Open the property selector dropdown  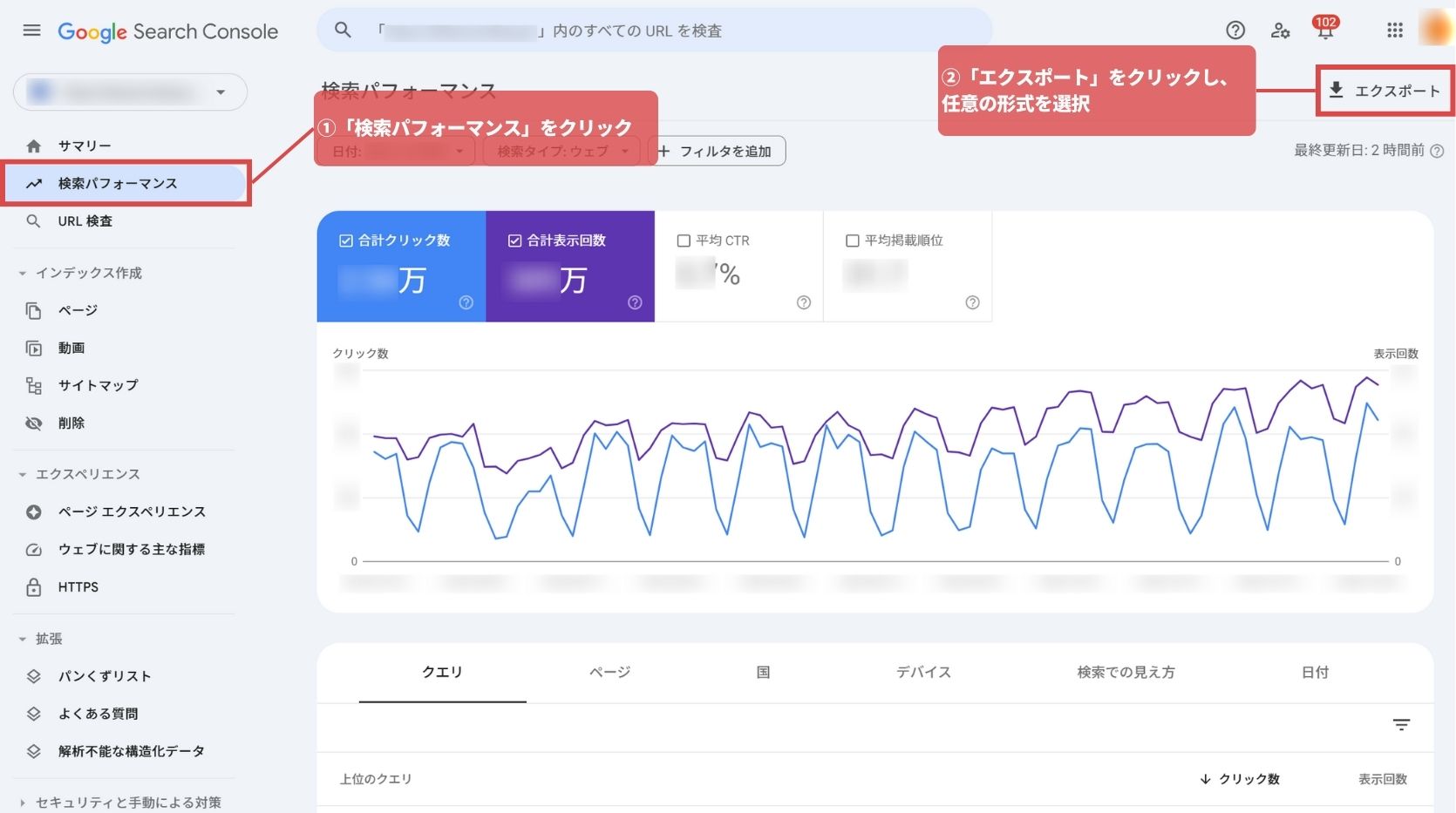(x=131, y=91)
